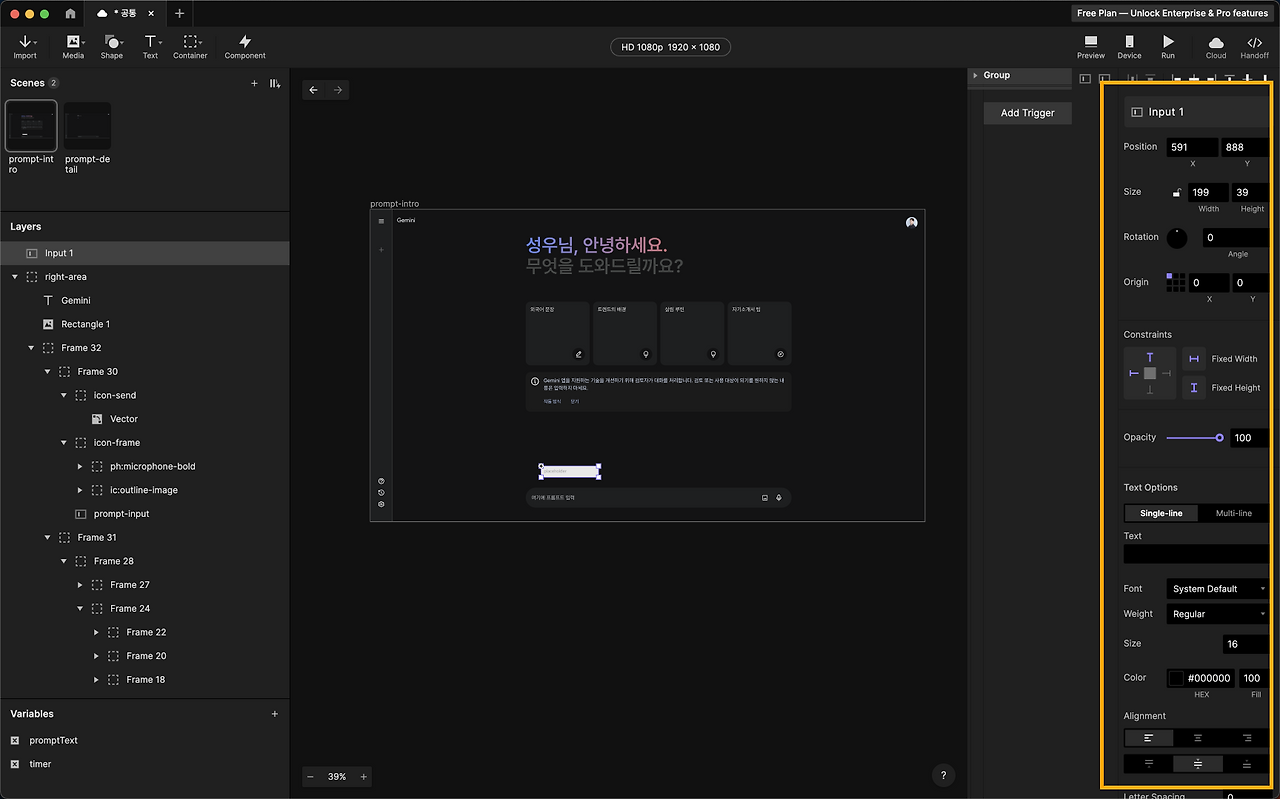This screenshot has height=799, width=1280.
Task: Choose the Single-line text option
Action: (1161, 513)
